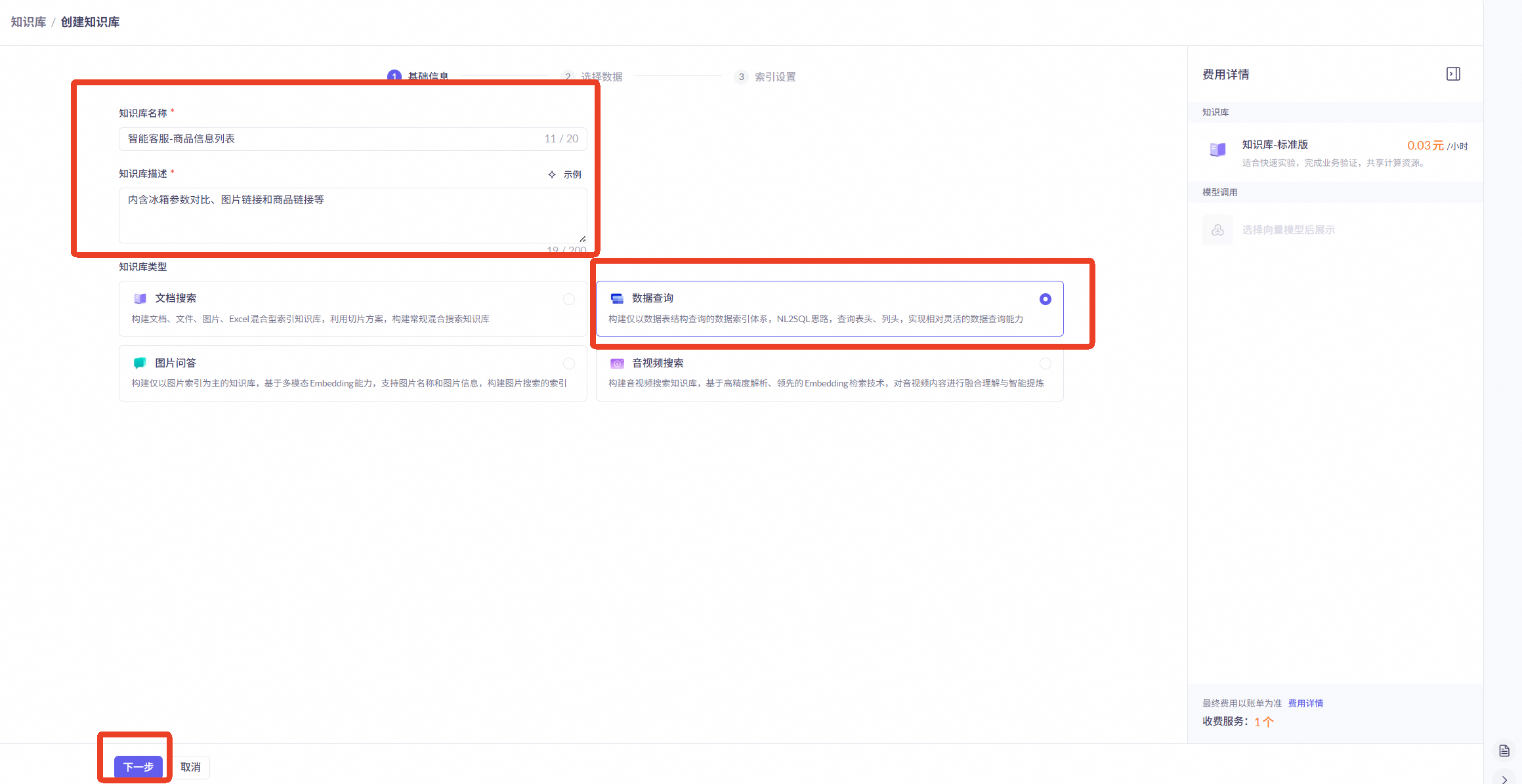1522x784 pixels.
Task: Click the 下一步 button
Action: 138,767
